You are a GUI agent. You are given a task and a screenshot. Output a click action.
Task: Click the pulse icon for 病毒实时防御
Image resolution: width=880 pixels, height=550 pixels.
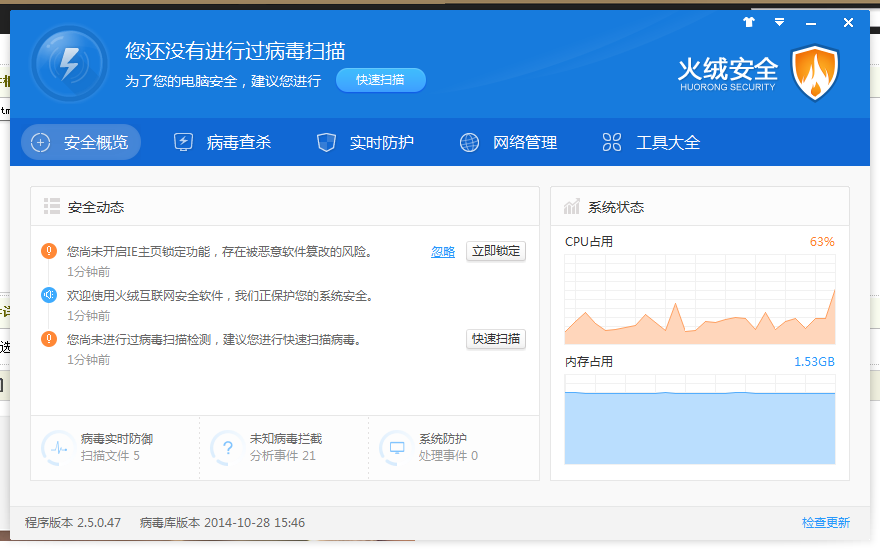tap(59, 448)
